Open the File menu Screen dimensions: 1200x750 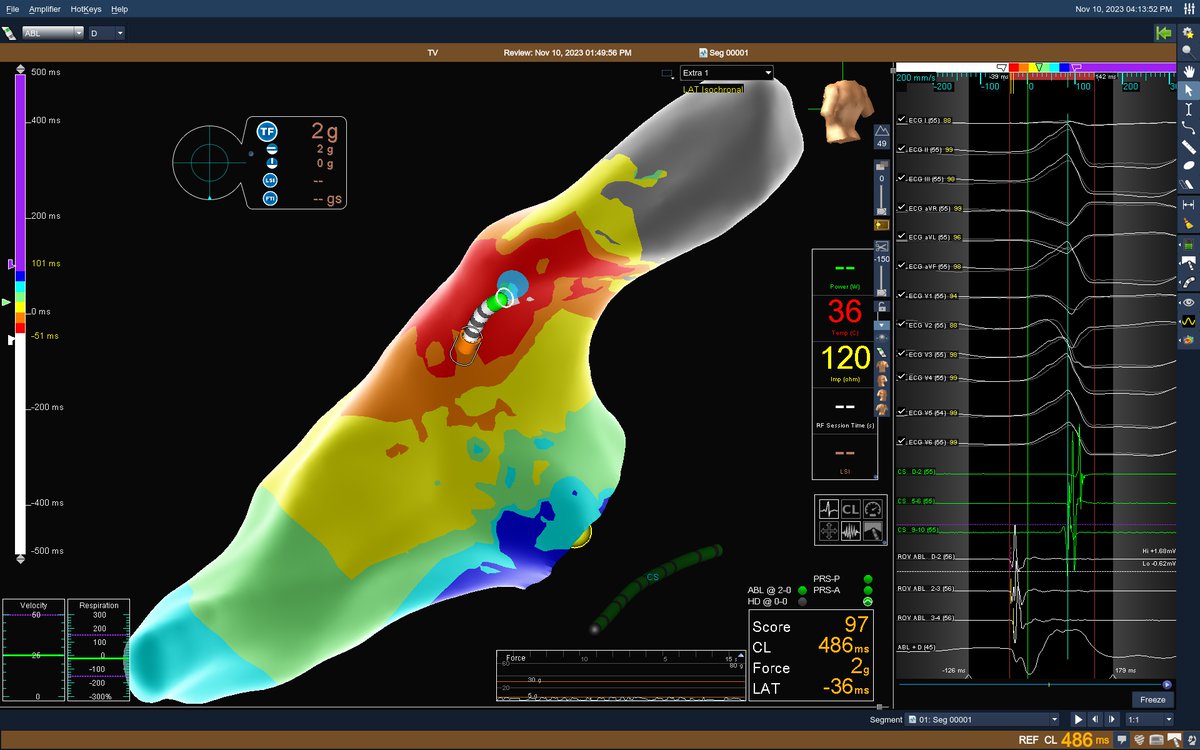[x=12, y=8]
